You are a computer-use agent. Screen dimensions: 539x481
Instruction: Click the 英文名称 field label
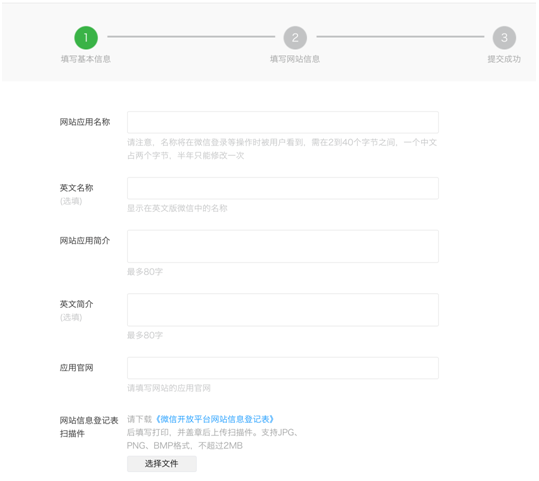pos(76,188)
